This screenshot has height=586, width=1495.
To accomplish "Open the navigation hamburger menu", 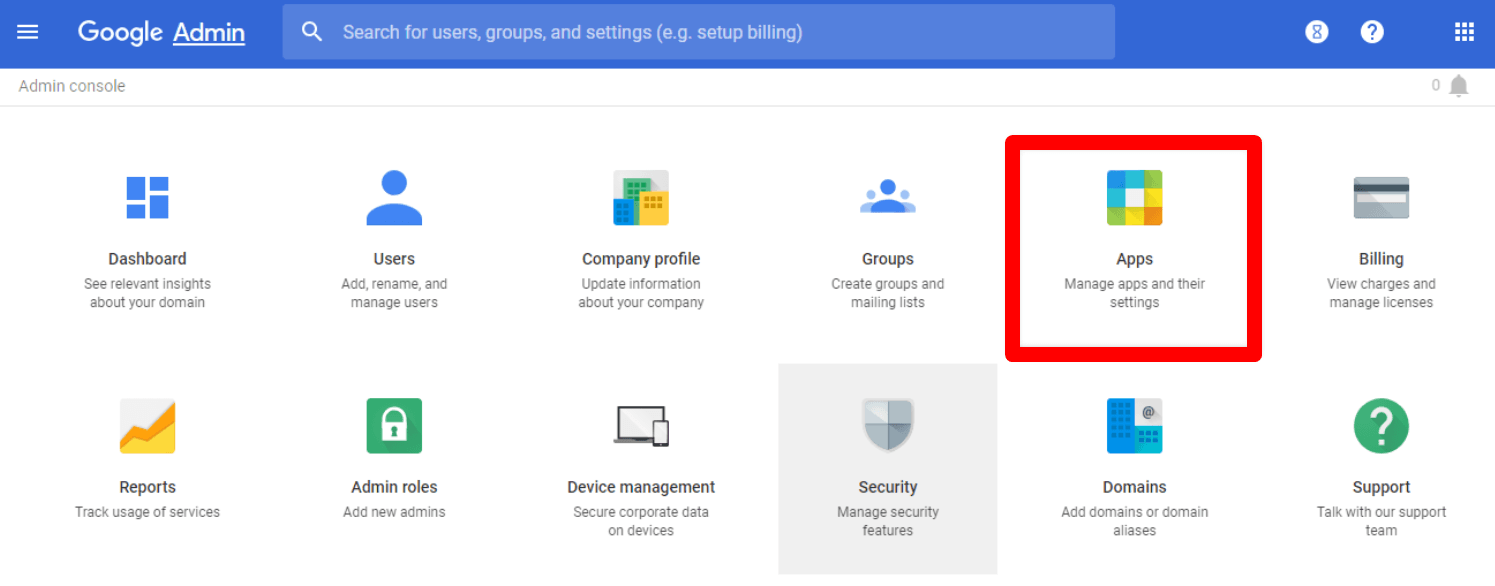I will tap(27, 31).
